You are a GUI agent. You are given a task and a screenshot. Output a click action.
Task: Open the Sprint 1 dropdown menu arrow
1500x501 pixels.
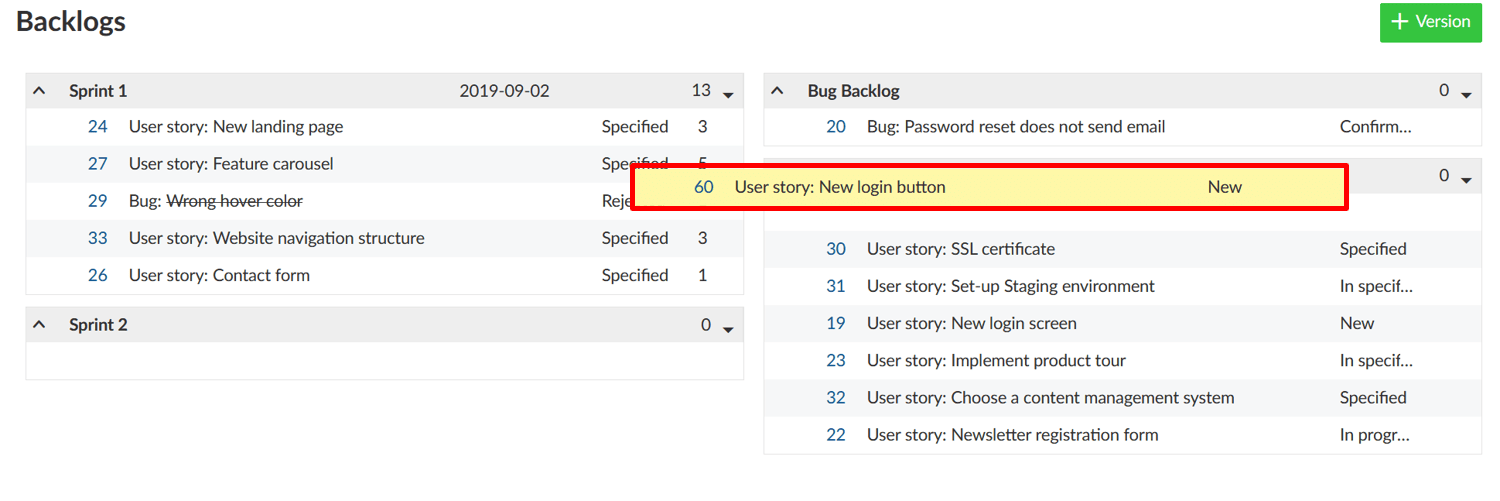point(728,95)
